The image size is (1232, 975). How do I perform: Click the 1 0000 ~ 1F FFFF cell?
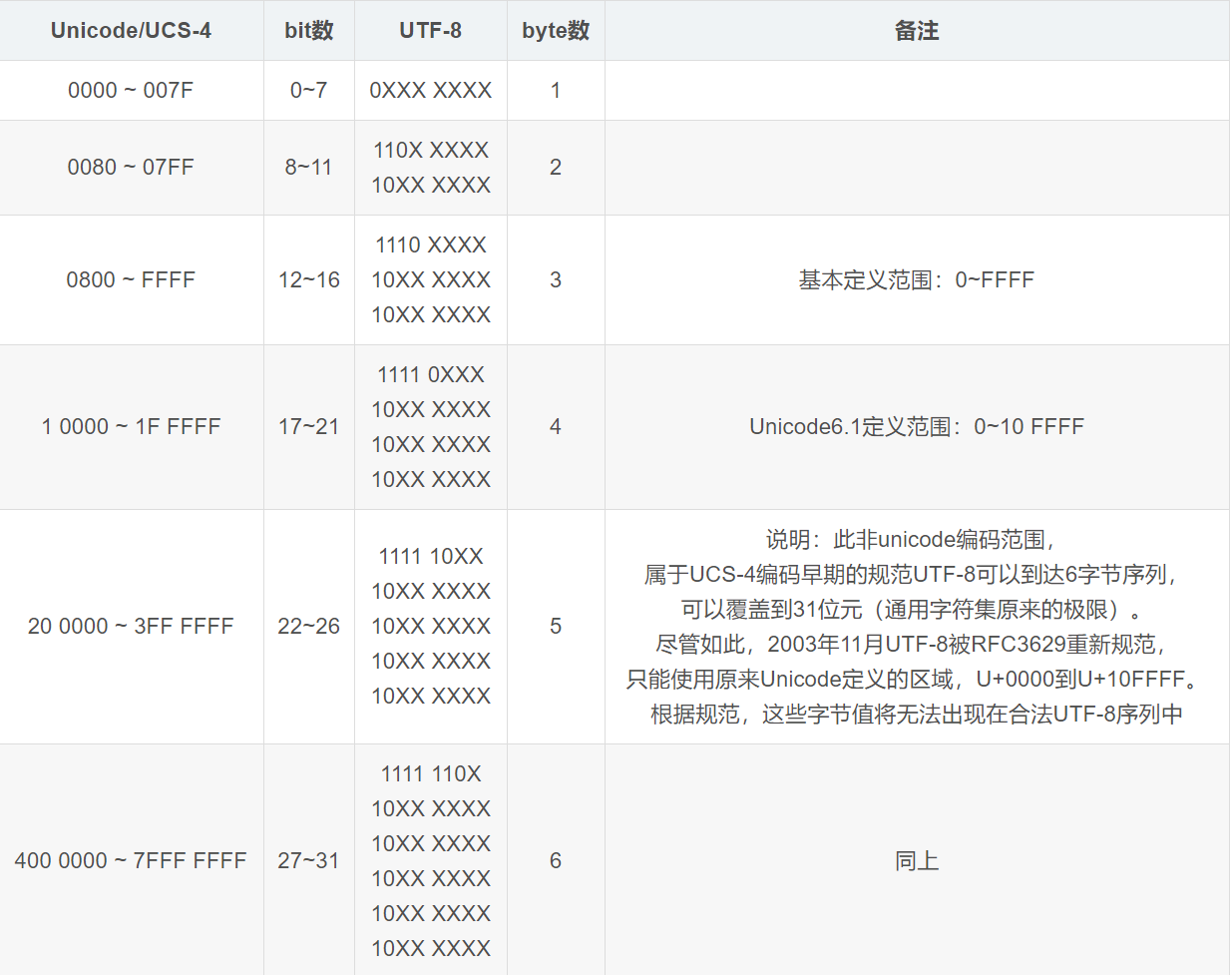pyautogui.click(x=131, y=426)
